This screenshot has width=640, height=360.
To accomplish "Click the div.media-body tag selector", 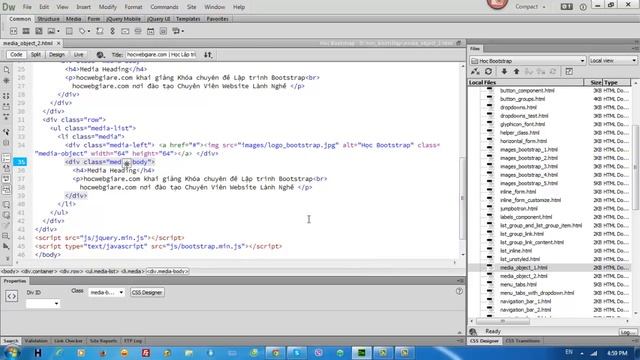I will click(x=168, y=271).
